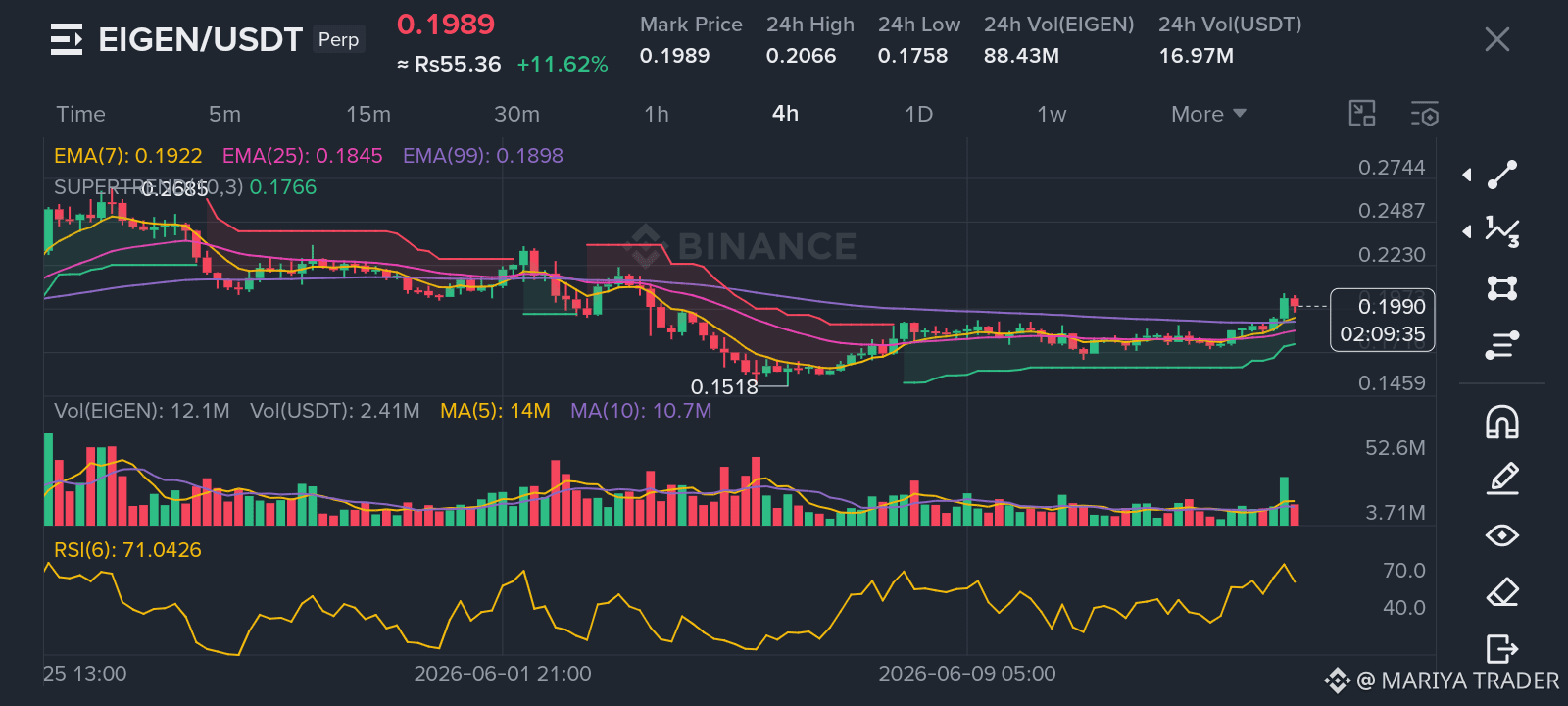This screenshot has height=706, width=1568.
Task: Click the Vol(USDT): 2.41M label
Action: click(x=334, y=411)
